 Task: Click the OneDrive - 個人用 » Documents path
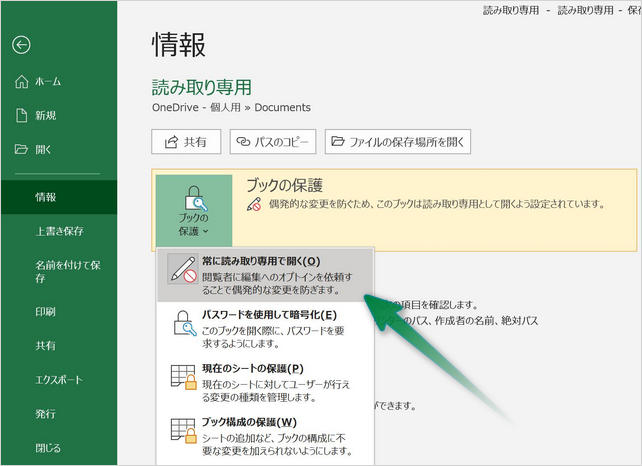231,107
